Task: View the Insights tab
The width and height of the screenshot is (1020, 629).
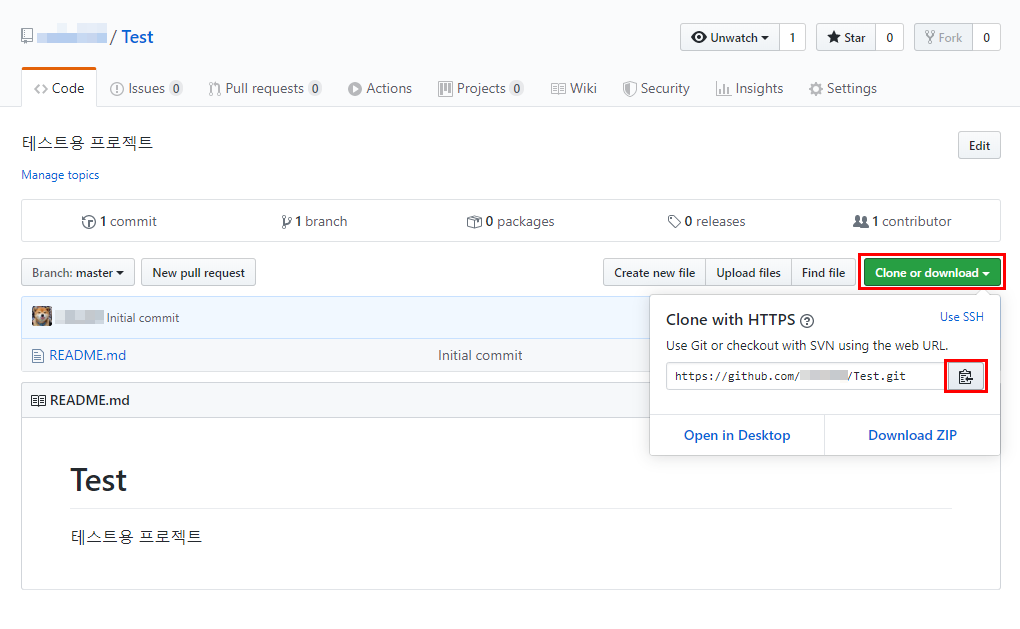Action: (x=749, y=88)
